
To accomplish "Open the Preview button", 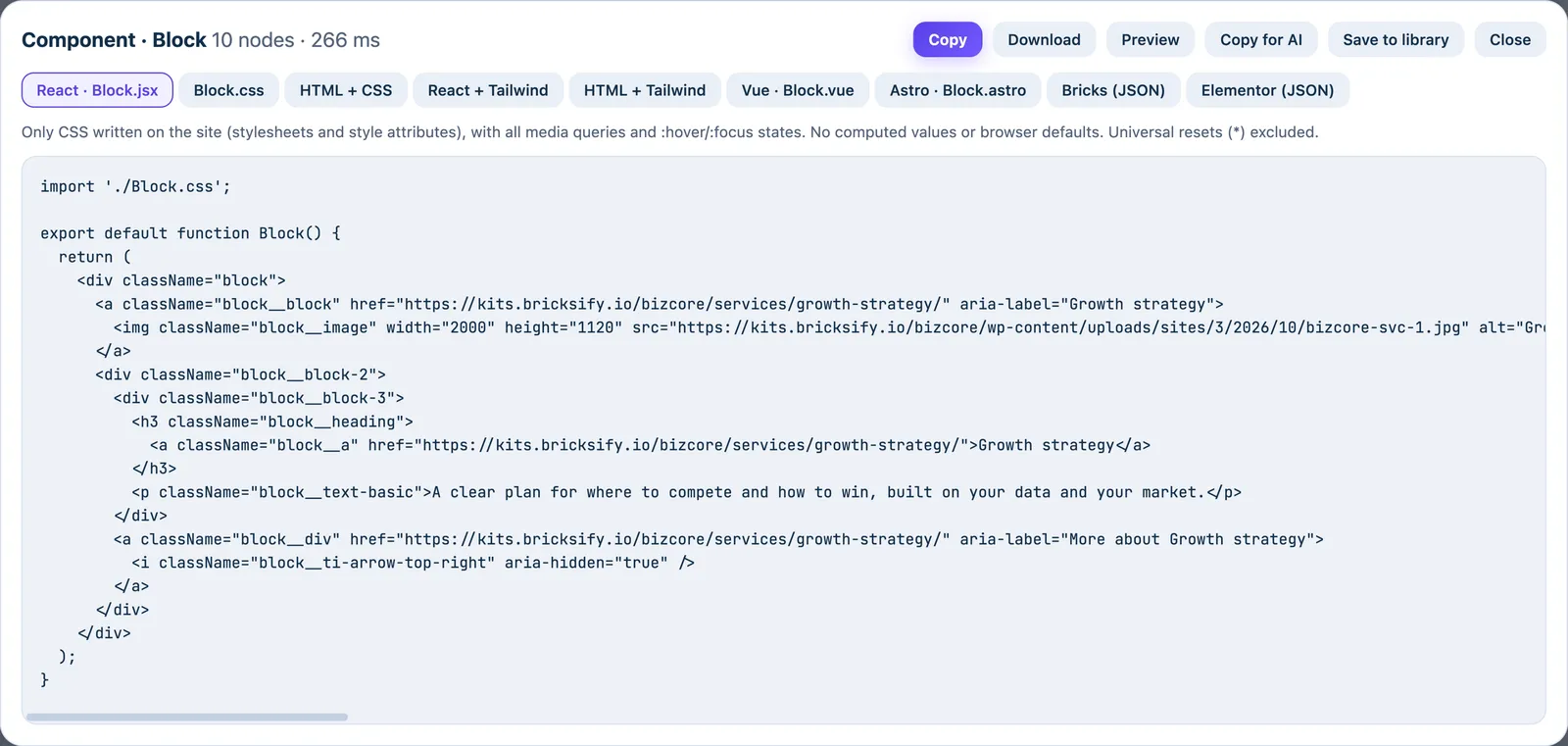I will click(x=1151, y=39).
